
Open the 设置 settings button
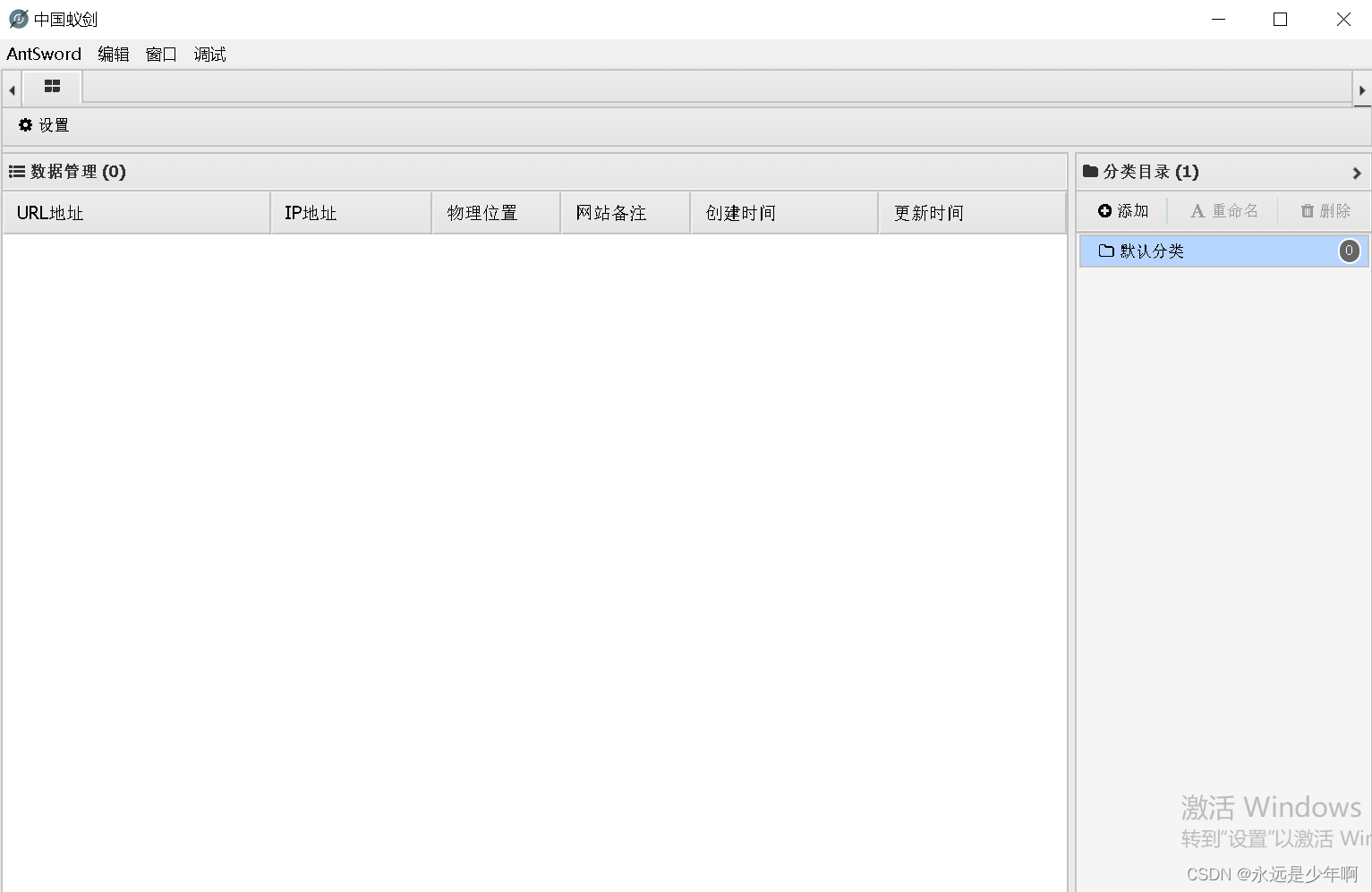(x=44, y=125)
